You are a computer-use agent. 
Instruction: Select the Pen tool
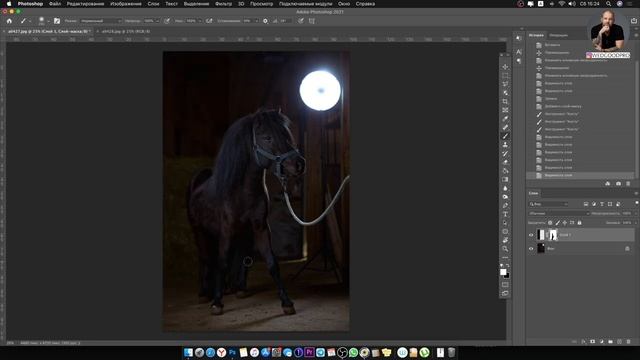click(505, 205)
